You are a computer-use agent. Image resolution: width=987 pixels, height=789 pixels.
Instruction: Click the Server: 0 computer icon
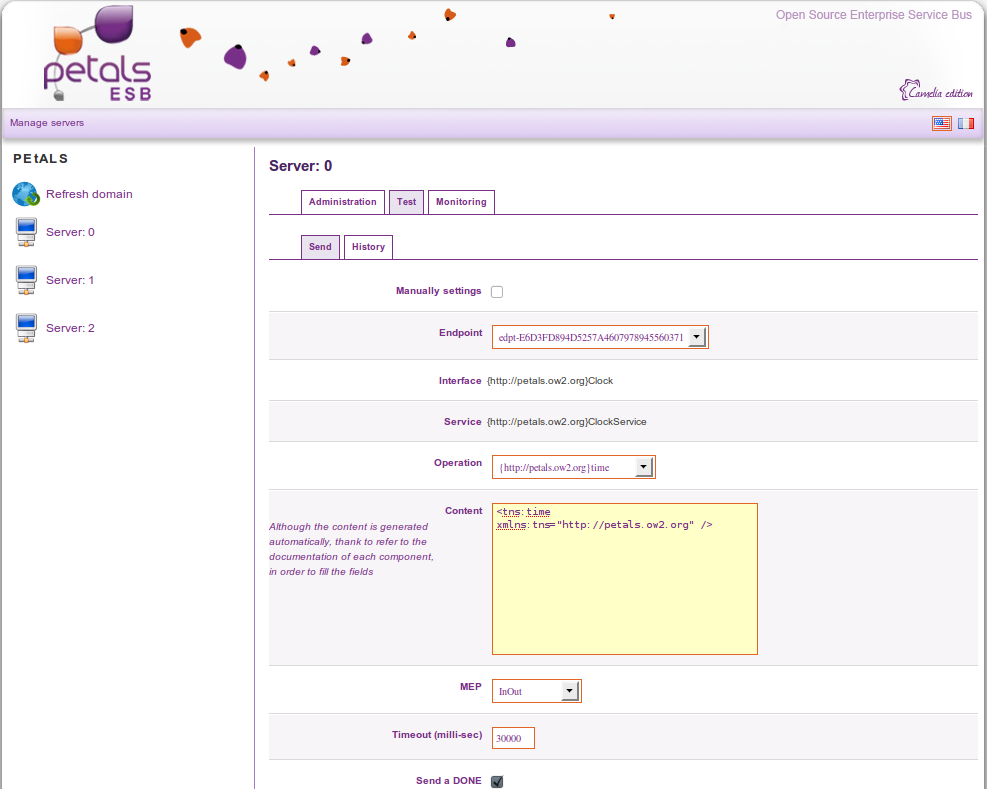click(x=26, y=233)
